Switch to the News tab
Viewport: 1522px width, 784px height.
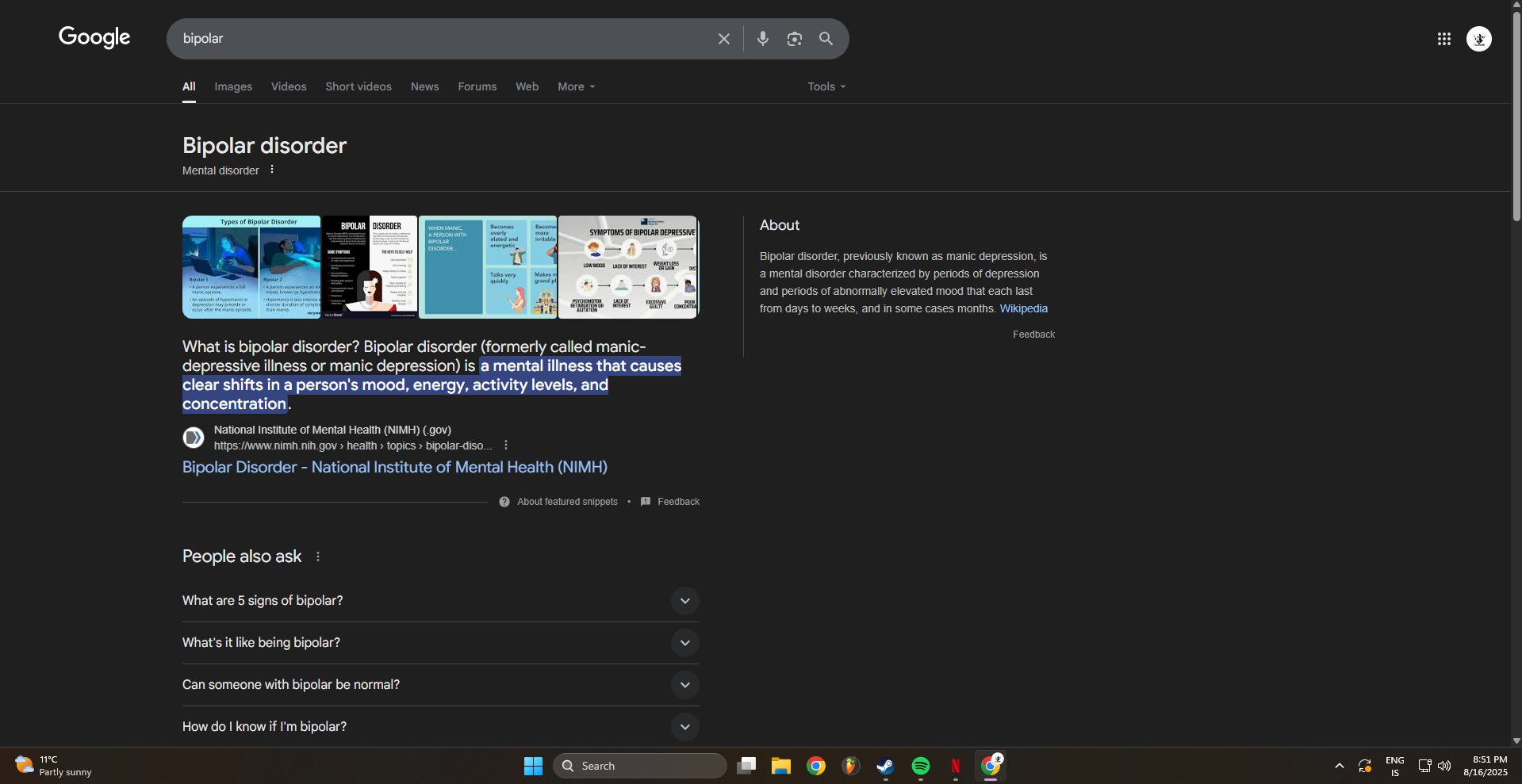[x=424, y=86]
